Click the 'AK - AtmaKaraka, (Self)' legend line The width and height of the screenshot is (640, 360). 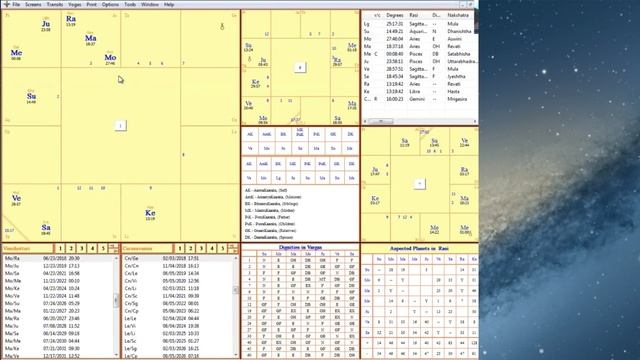pos(265,190)
